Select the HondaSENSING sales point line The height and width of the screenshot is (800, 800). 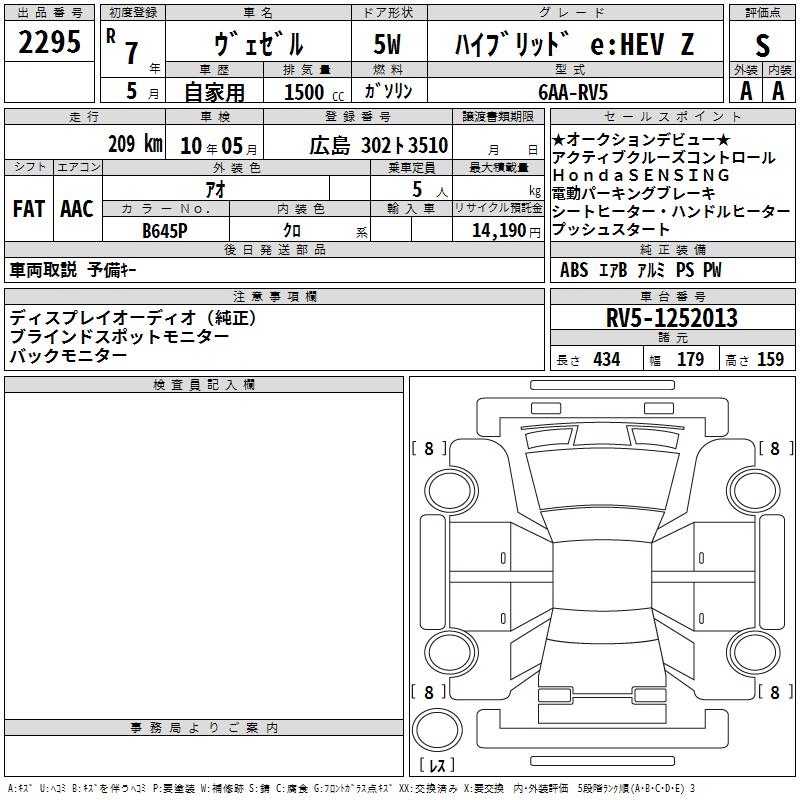[641, 176]
